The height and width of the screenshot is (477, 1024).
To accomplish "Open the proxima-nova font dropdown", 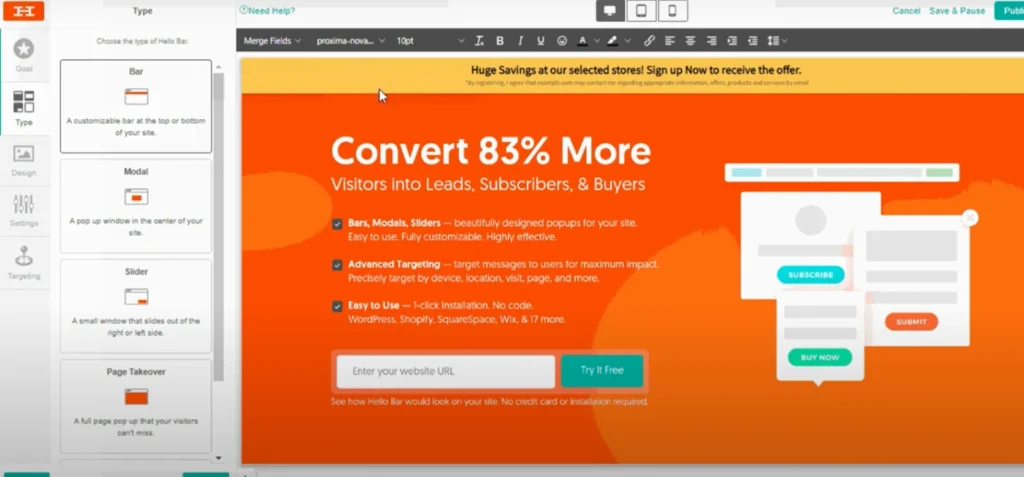I will coord(351,41).
